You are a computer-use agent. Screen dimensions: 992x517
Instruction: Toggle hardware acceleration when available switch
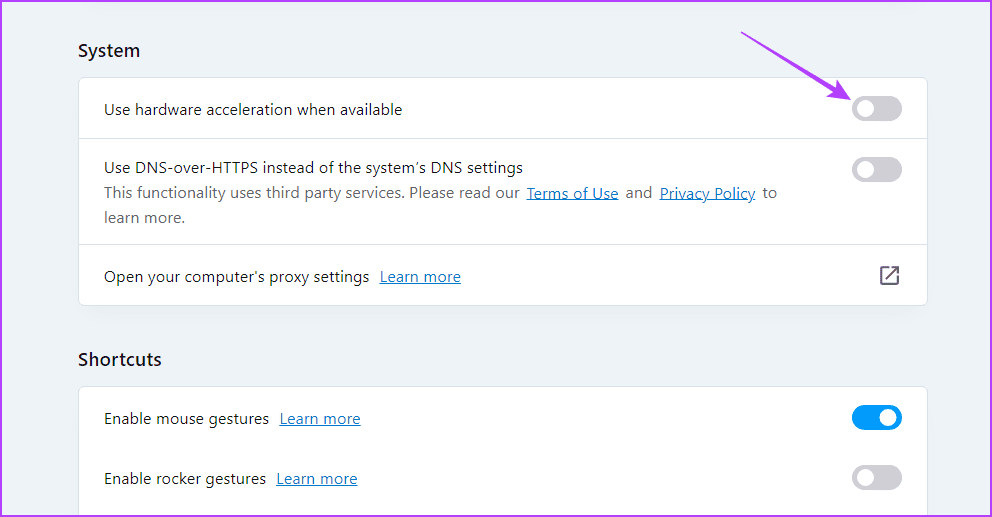pos(876,109)
